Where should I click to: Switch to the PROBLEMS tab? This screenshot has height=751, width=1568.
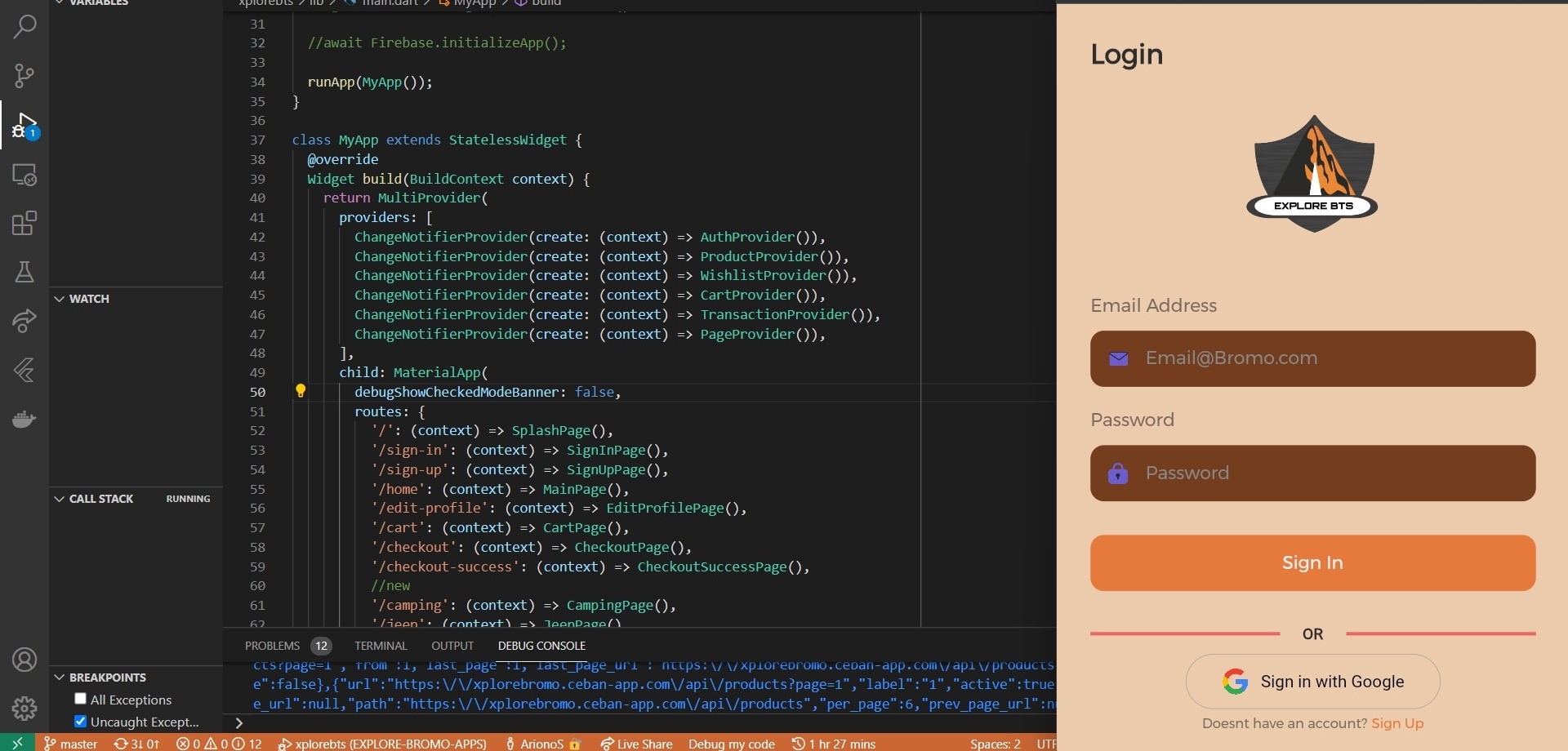[272, 646]
